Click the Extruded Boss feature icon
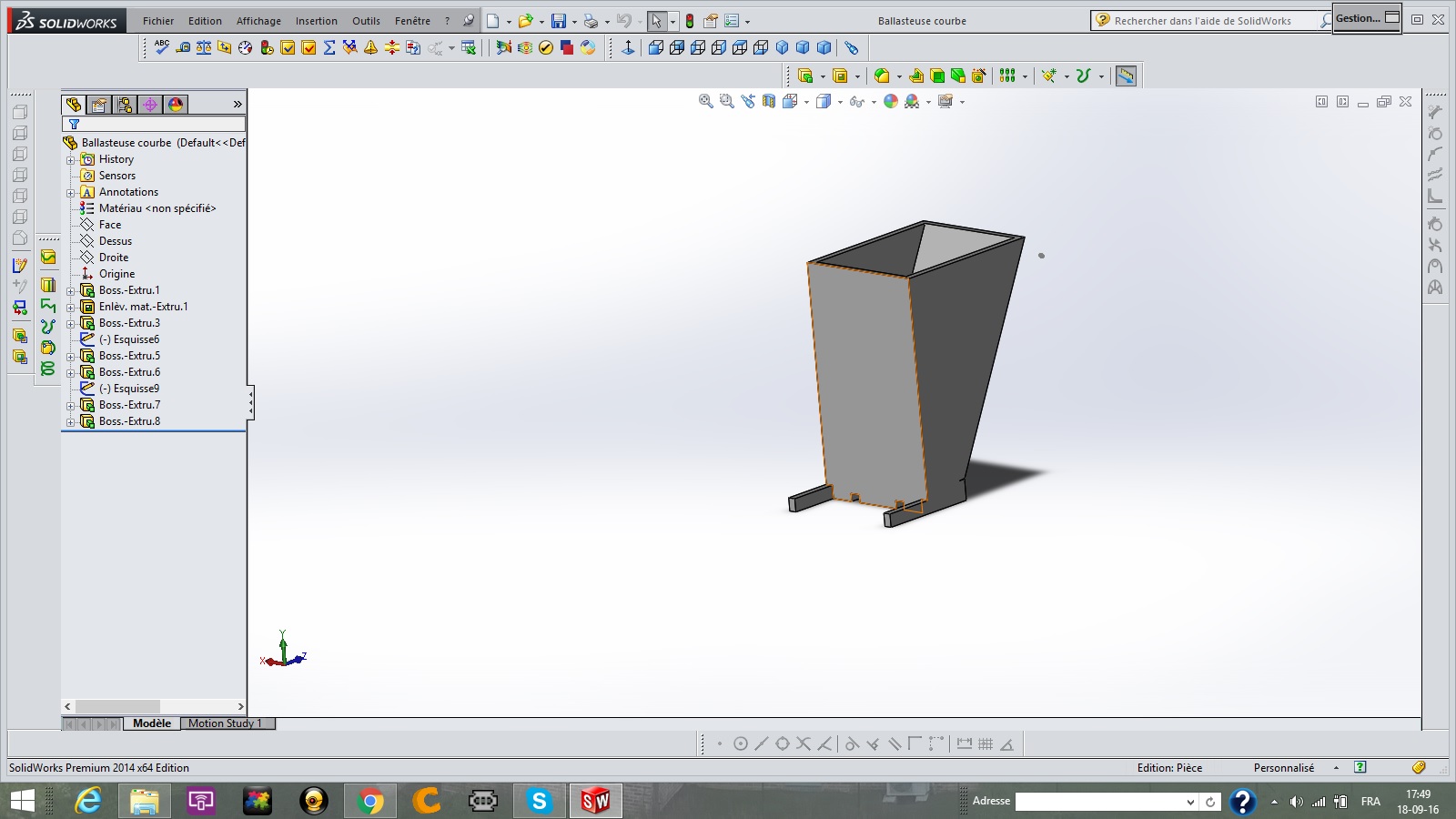The width and height of the screenshot is (1456, 819). (804, 76)
